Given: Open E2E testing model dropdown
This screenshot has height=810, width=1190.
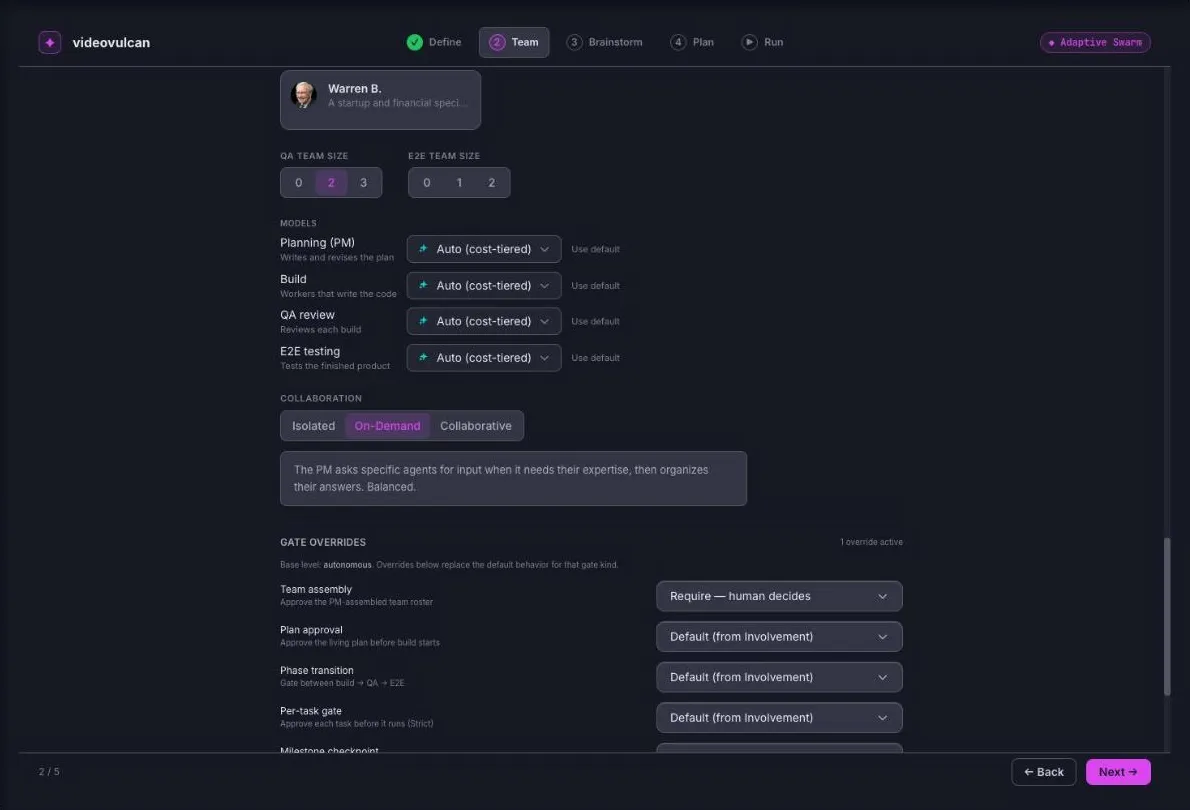Looking at the screenshot, I should (484, 358).
